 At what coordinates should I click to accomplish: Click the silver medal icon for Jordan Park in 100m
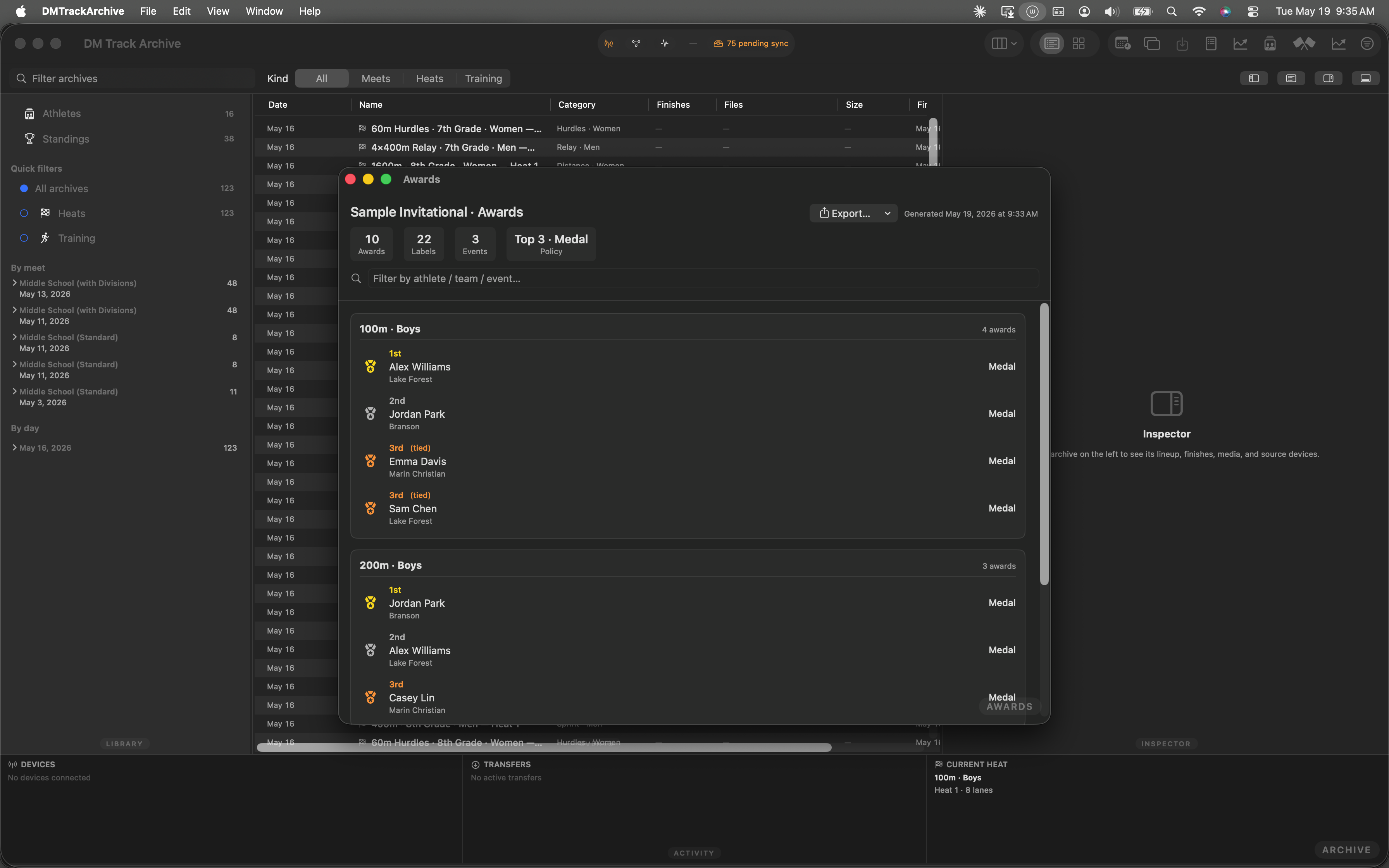(371, 413)
